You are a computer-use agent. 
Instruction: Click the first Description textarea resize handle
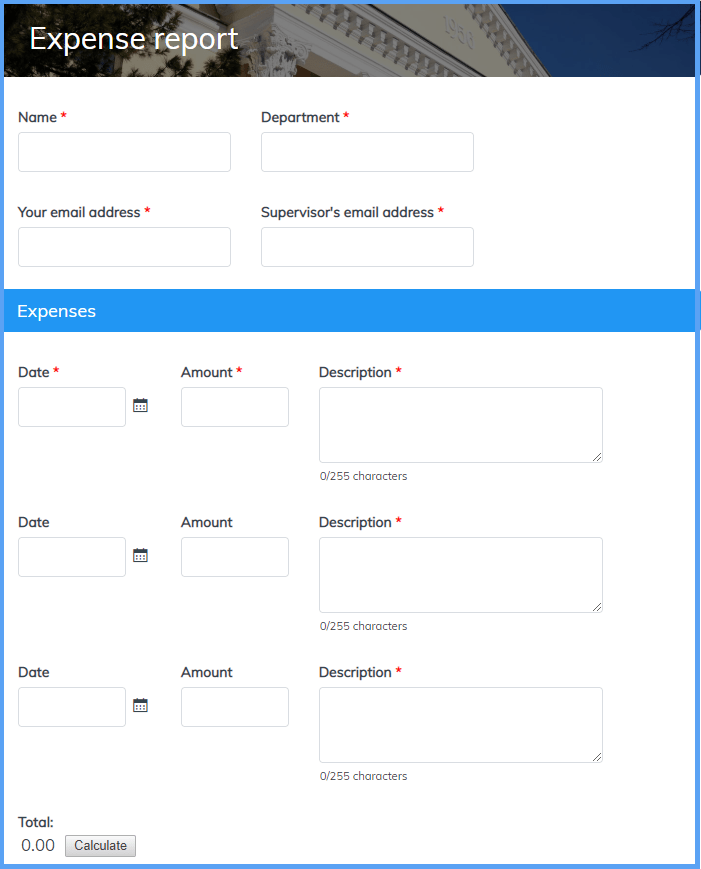tap(597, 457)
